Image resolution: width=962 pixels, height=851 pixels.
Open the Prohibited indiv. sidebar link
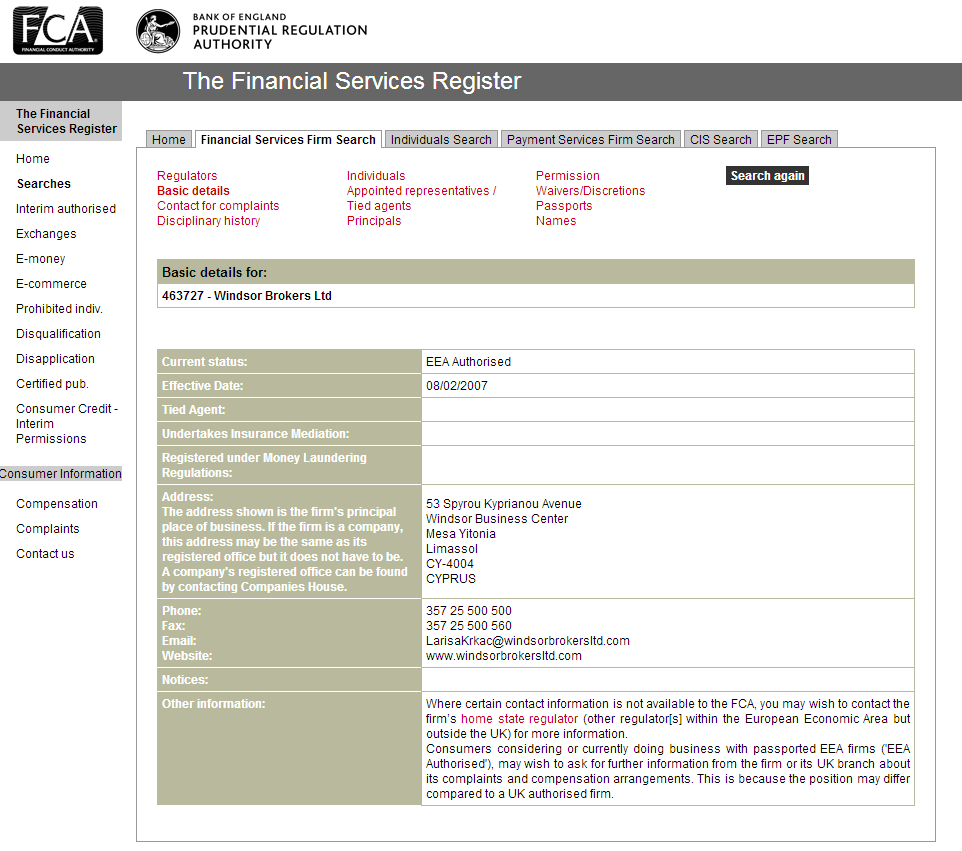(59, 309)
